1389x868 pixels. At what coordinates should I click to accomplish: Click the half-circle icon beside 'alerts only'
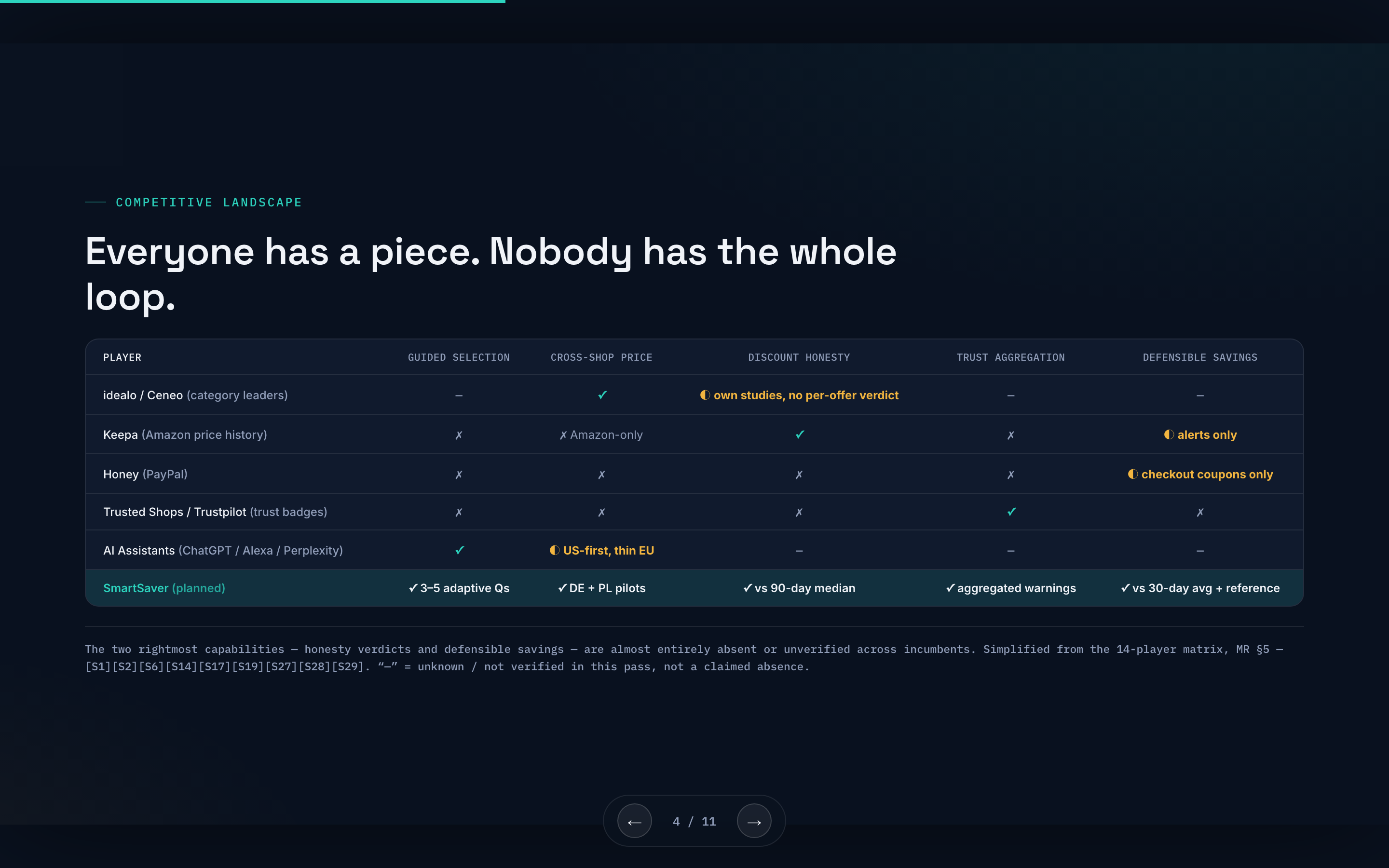point(1169,434)
